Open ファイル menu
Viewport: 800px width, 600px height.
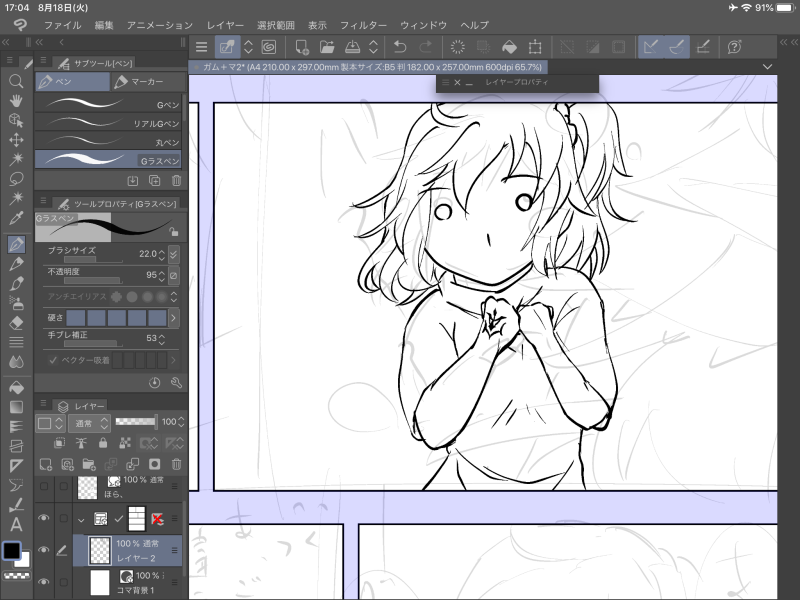coord(62,25)
